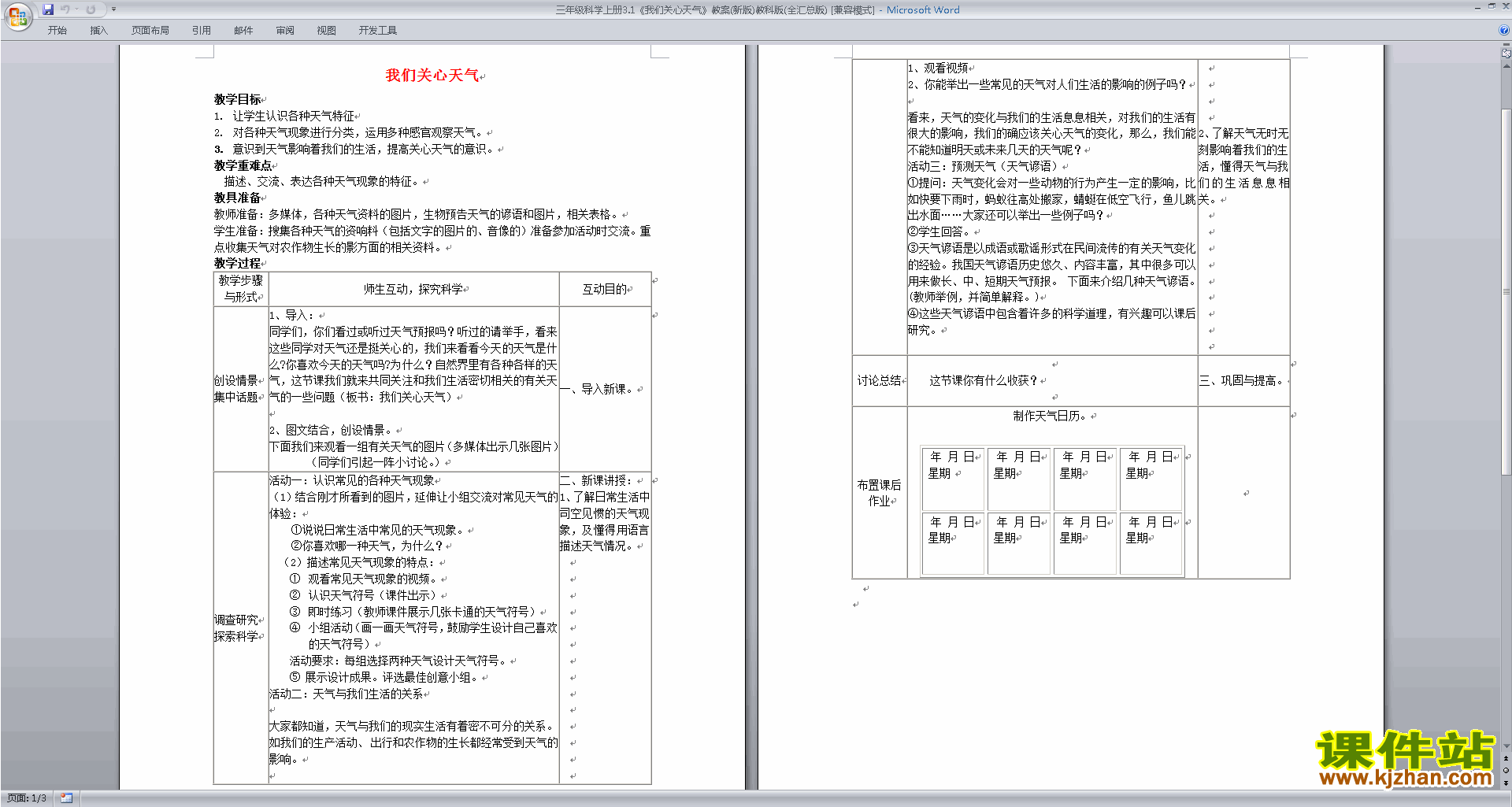Switch to the 视图 tab
This screenshot has width=1512, height=807.
(x=327, y=31)
